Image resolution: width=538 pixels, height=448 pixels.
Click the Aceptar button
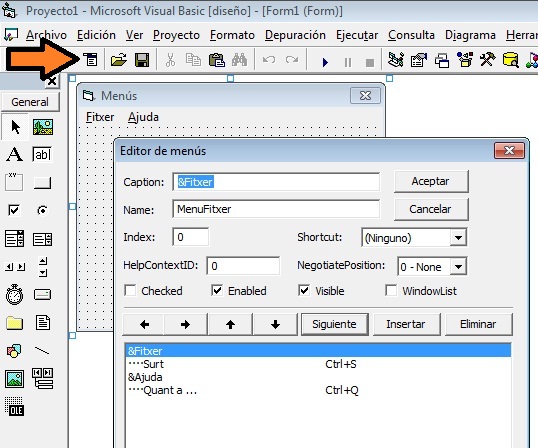point(431,181)
